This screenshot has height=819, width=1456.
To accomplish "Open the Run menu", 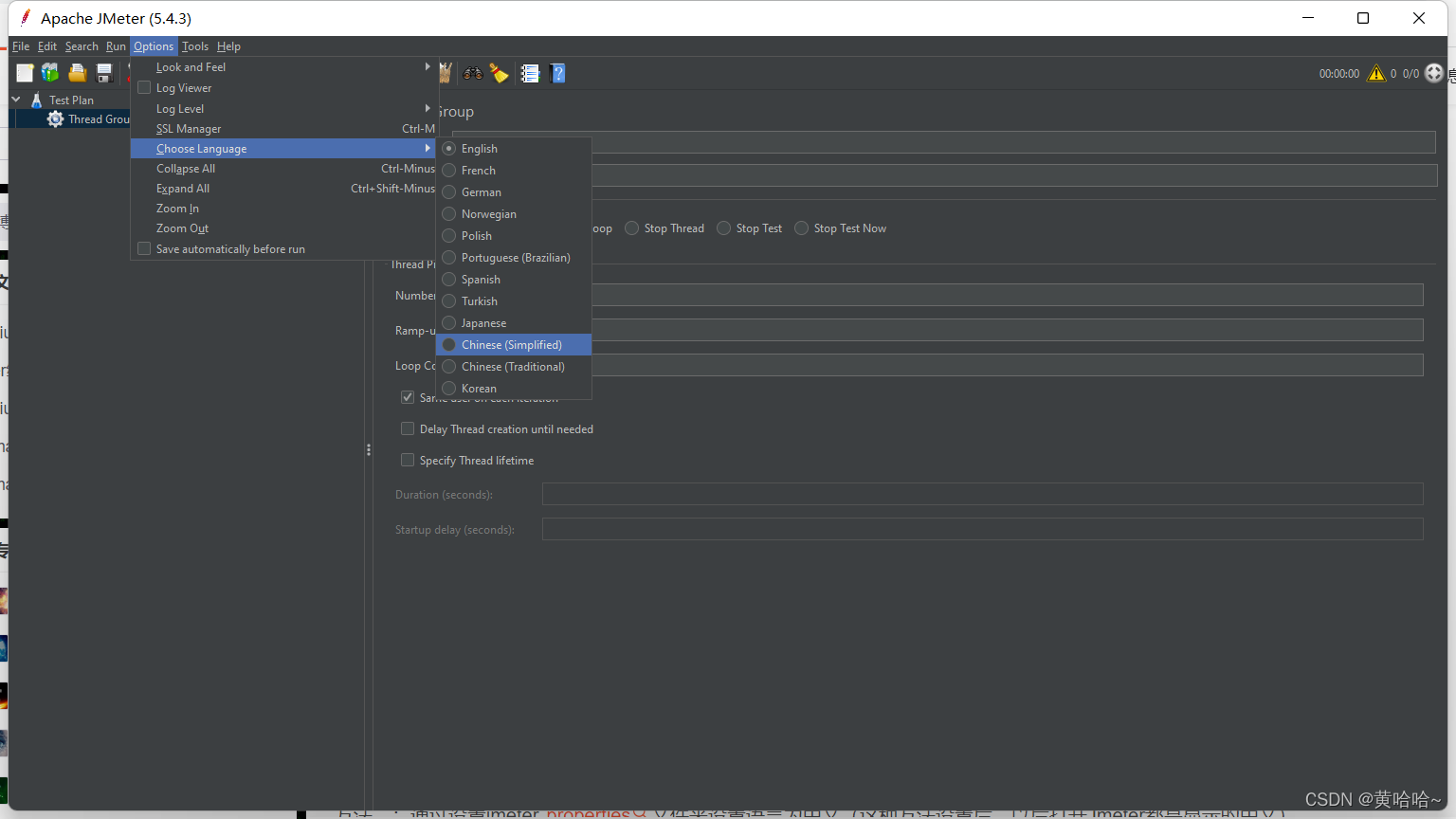I will 116,45.
